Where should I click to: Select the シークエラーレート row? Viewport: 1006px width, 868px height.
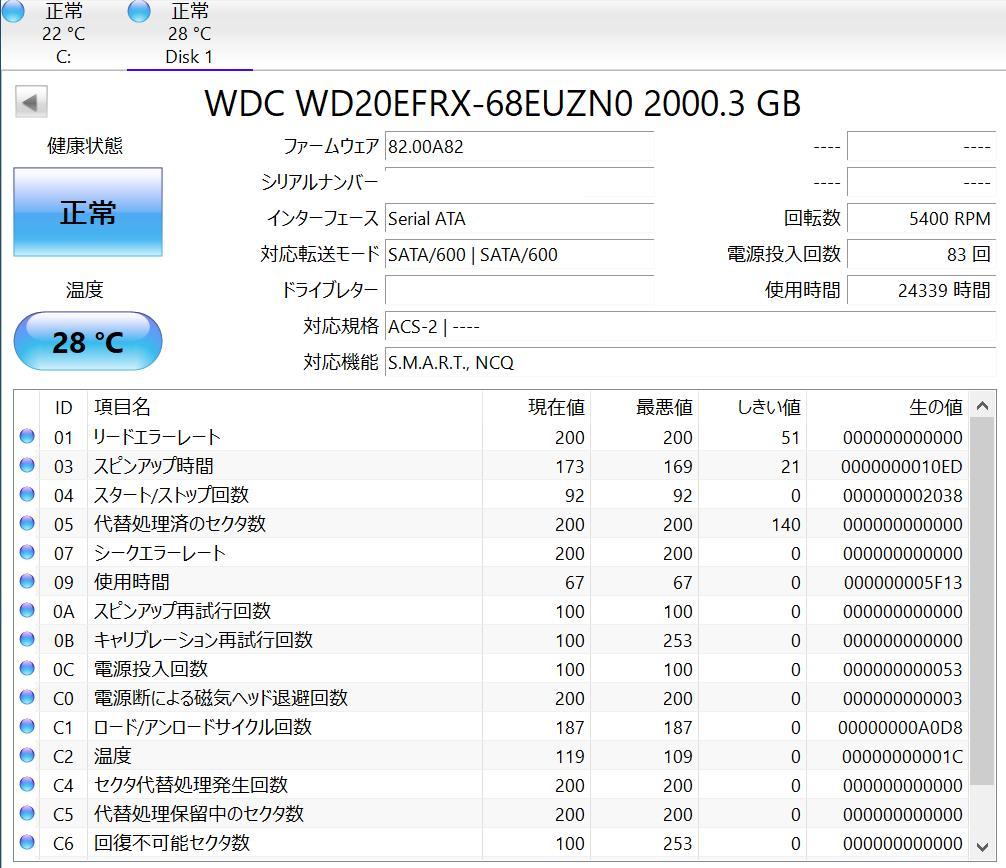(491, 553)
